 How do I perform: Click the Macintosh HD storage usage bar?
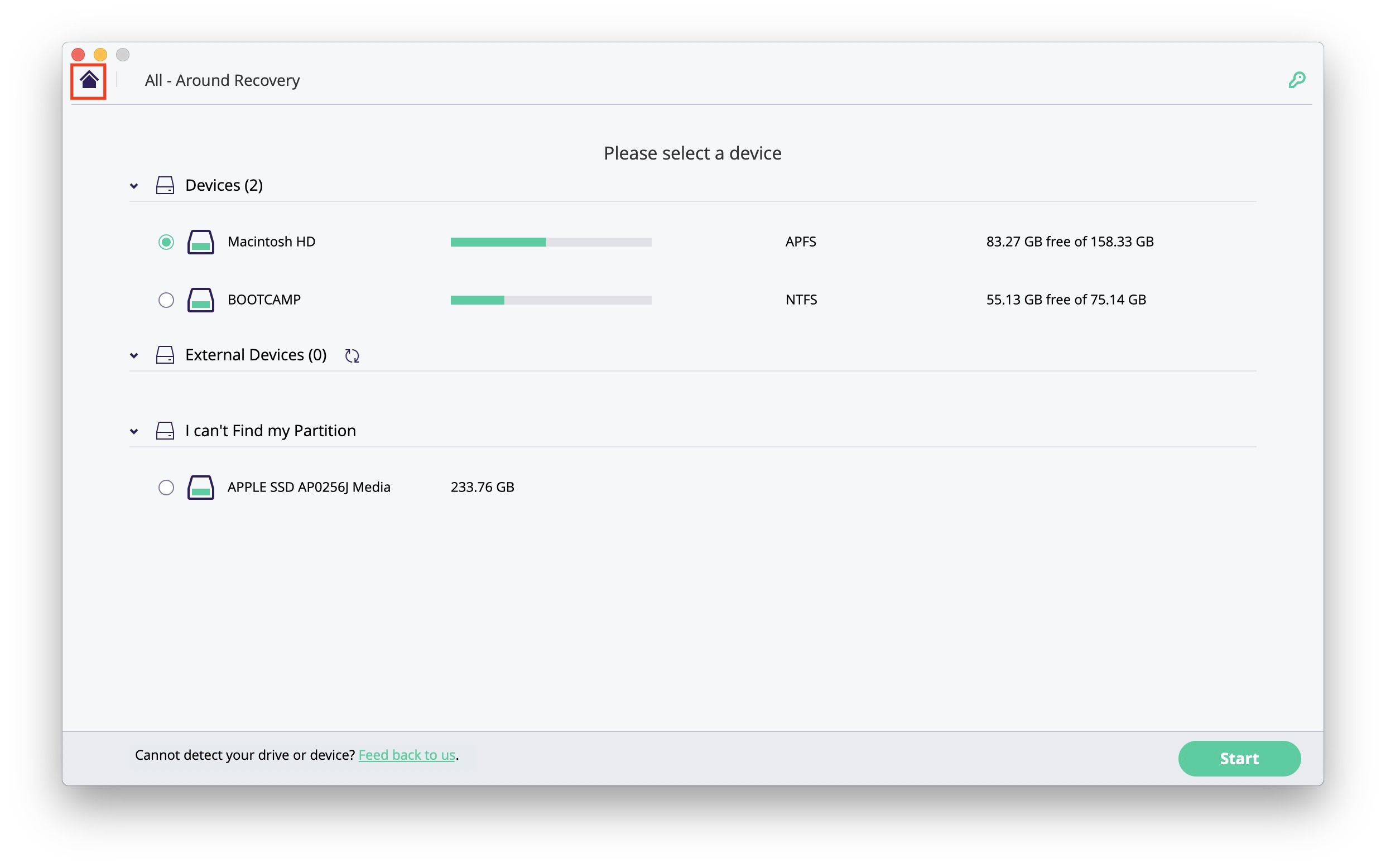[551, 242]
